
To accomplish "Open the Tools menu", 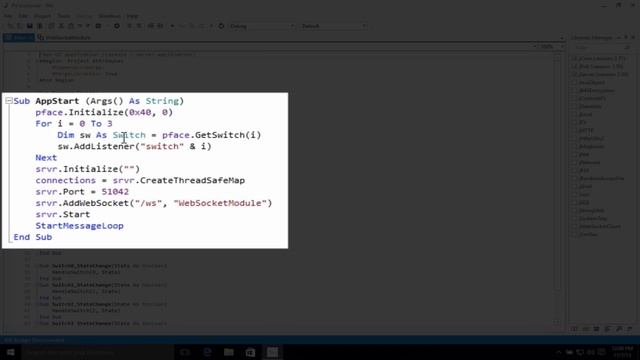I will point(64,16).
